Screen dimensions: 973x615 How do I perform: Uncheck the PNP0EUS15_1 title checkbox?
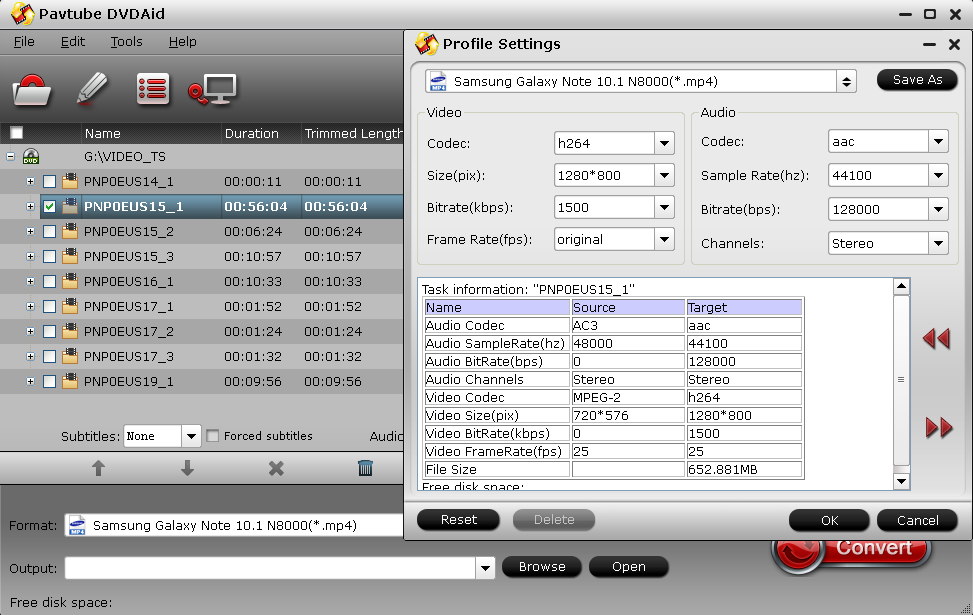tap(50, 207)
